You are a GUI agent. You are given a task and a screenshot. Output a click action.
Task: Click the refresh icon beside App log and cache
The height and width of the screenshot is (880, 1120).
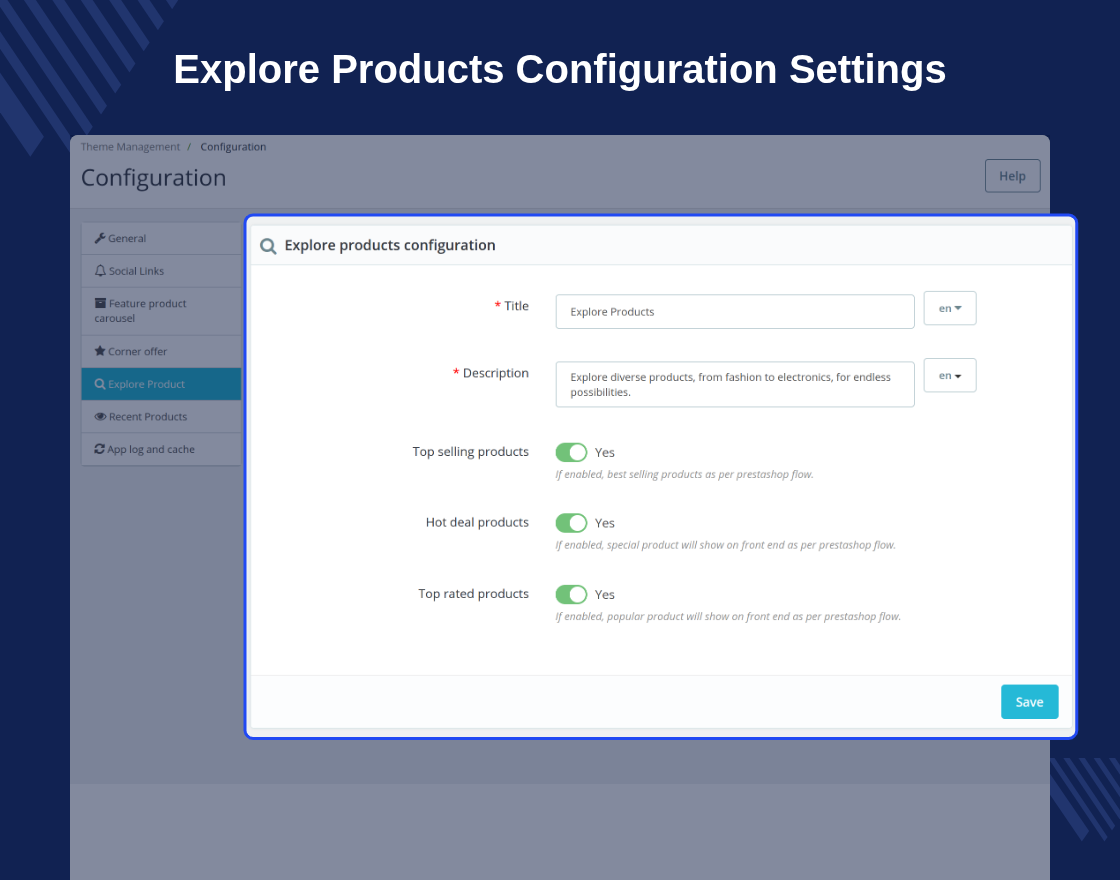[99, 449]
